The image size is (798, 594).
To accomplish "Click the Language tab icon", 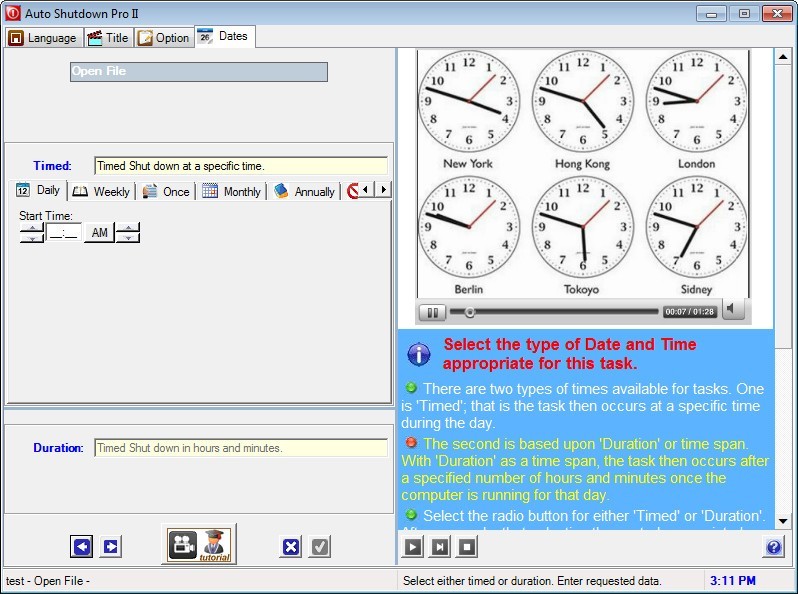I will coord(16,38).
